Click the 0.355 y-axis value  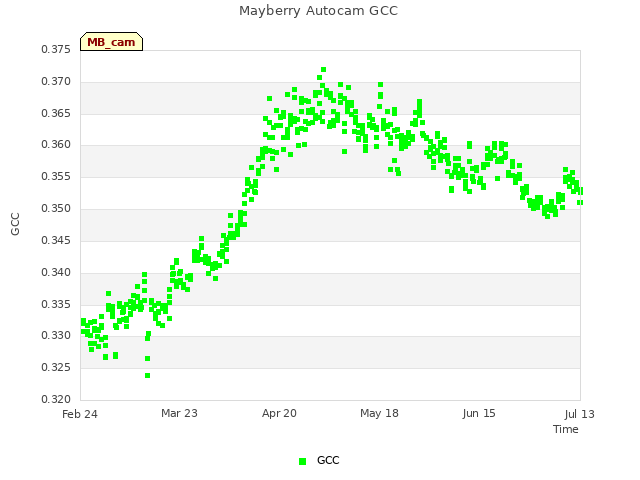[56, 177]
